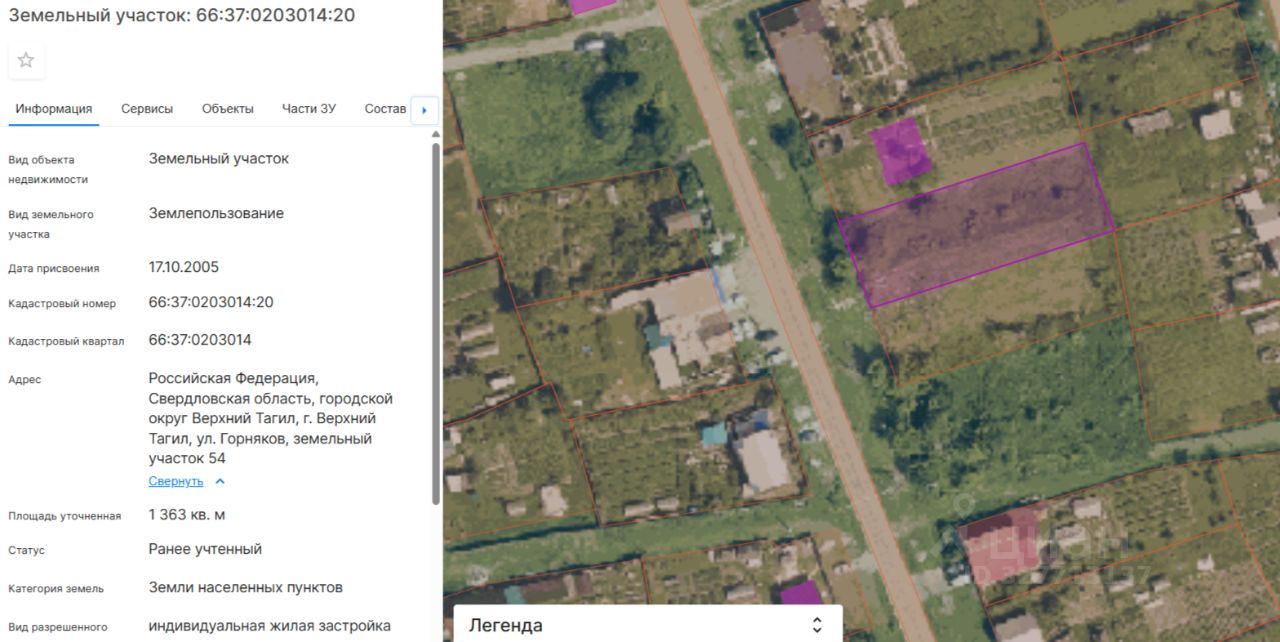Image resolution: width=1280 pixels, height=642 pixels.
Task: Select Земли населенных пунктов value
Action: click(x=246, y=587)
